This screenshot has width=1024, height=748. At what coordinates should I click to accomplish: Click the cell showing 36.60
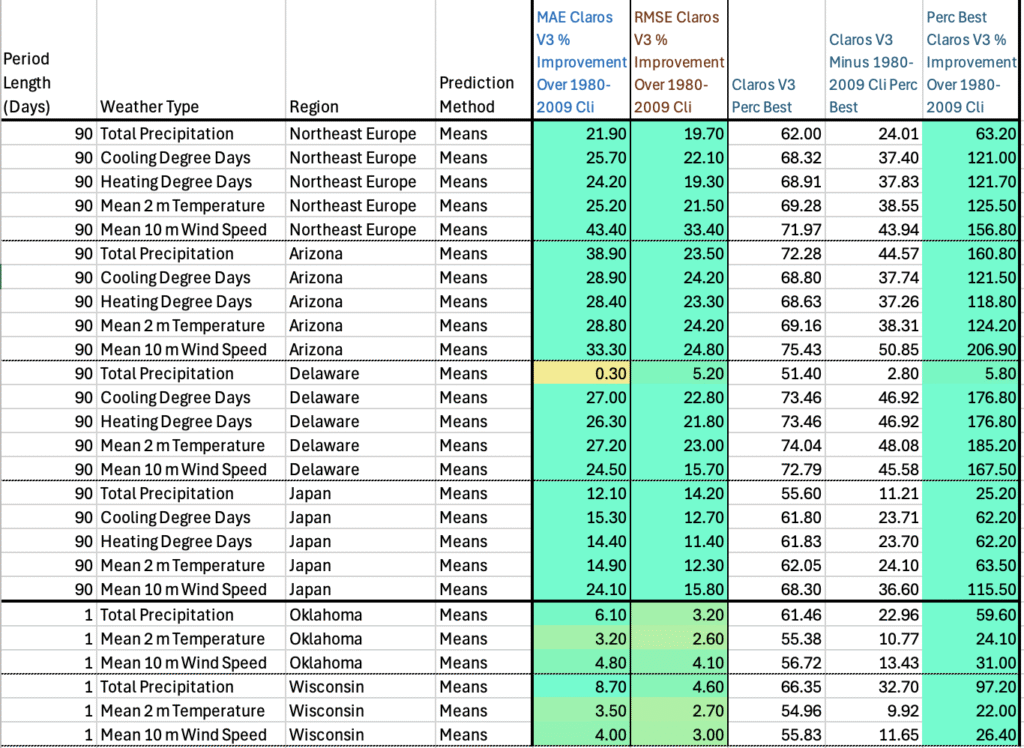coord(874,589)
